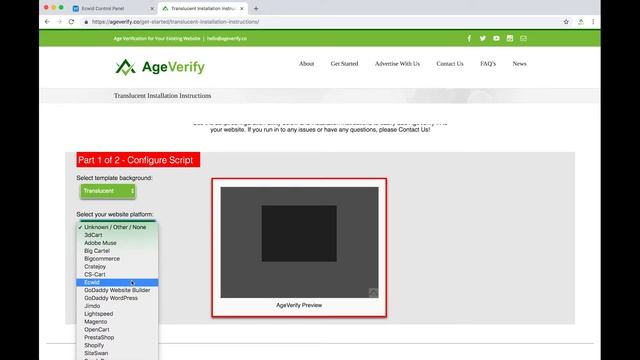
Task: Open the About nav link
Action: pyautogui.click(x=307, y=64)
